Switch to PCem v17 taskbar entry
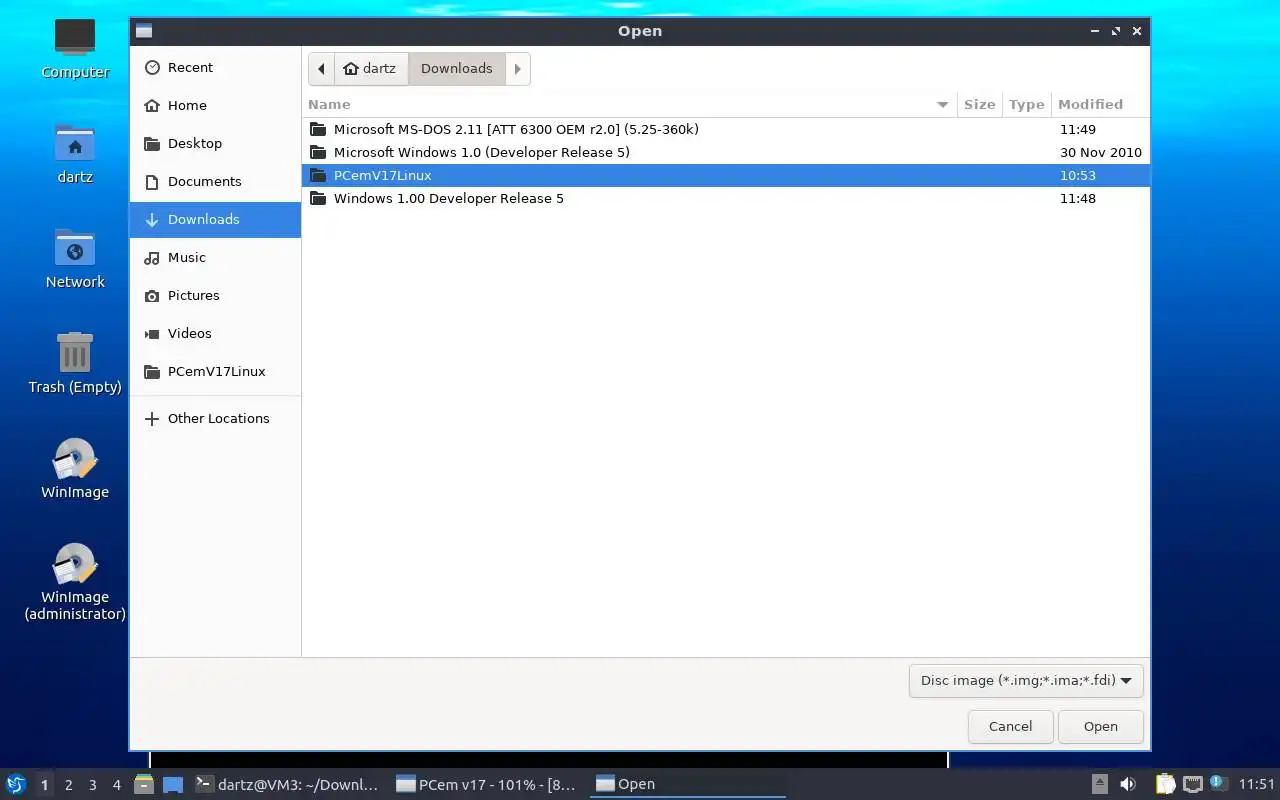The height and width of the screenshot is (800, 1280). point(486,784)
